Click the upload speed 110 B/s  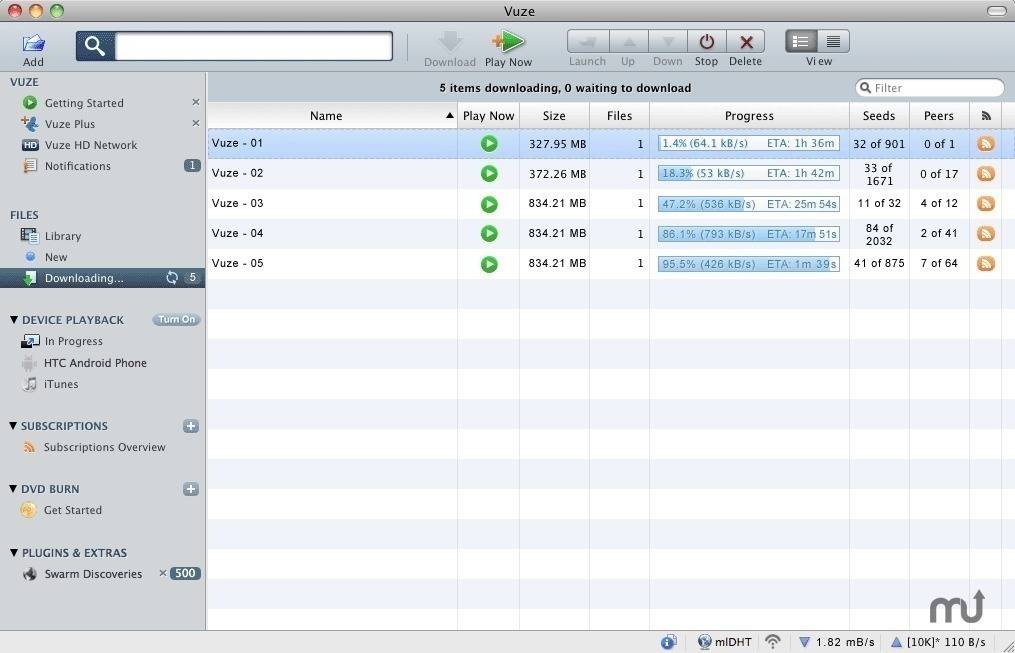tap(938, 642)
